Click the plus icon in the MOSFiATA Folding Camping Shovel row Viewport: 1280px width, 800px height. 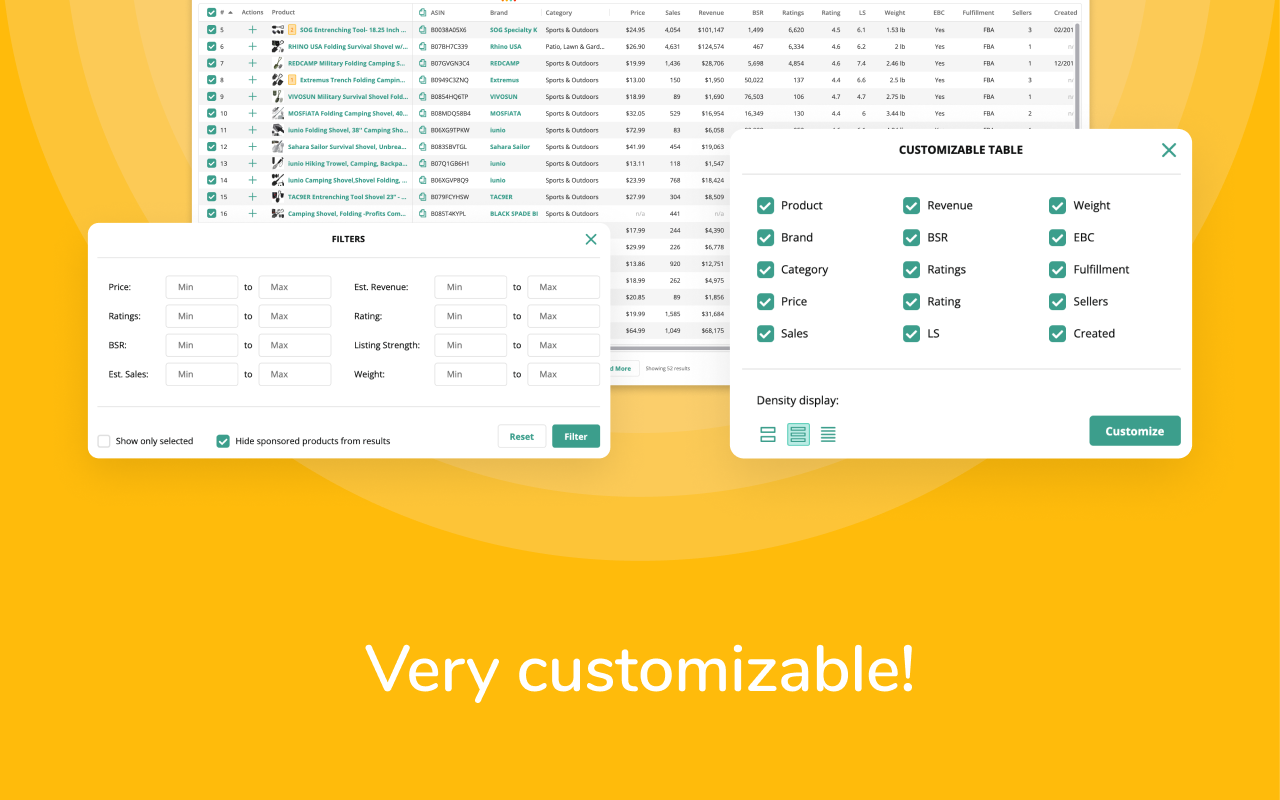pos(252,113)
